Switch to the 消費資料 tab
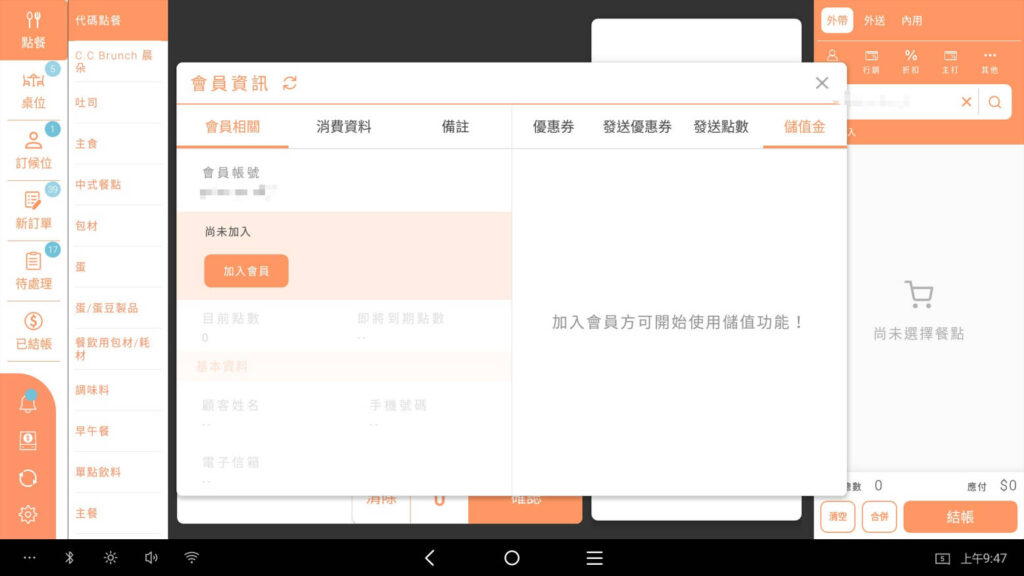This screenshot has width=1024, height=576. point(343,127)
